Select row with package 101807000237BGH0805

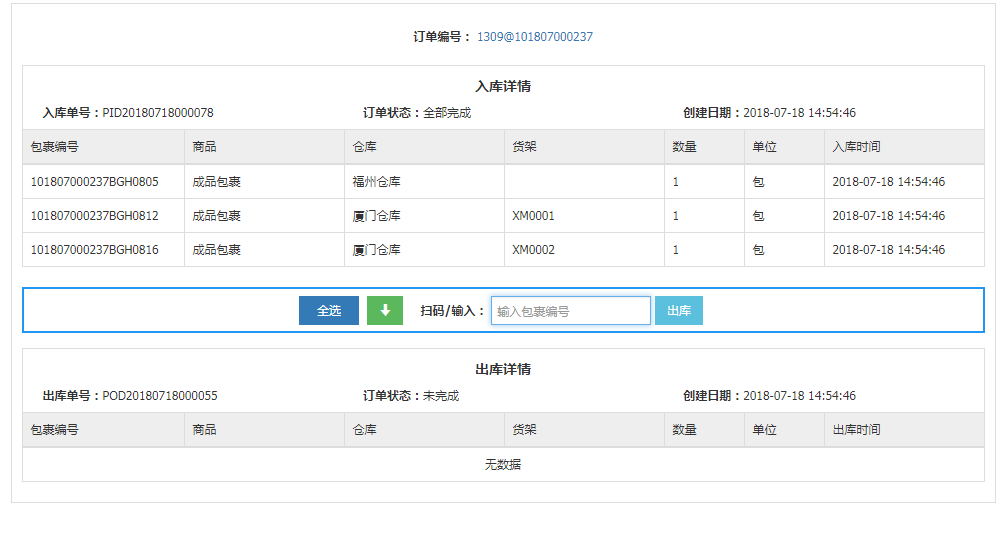(95, 182)
